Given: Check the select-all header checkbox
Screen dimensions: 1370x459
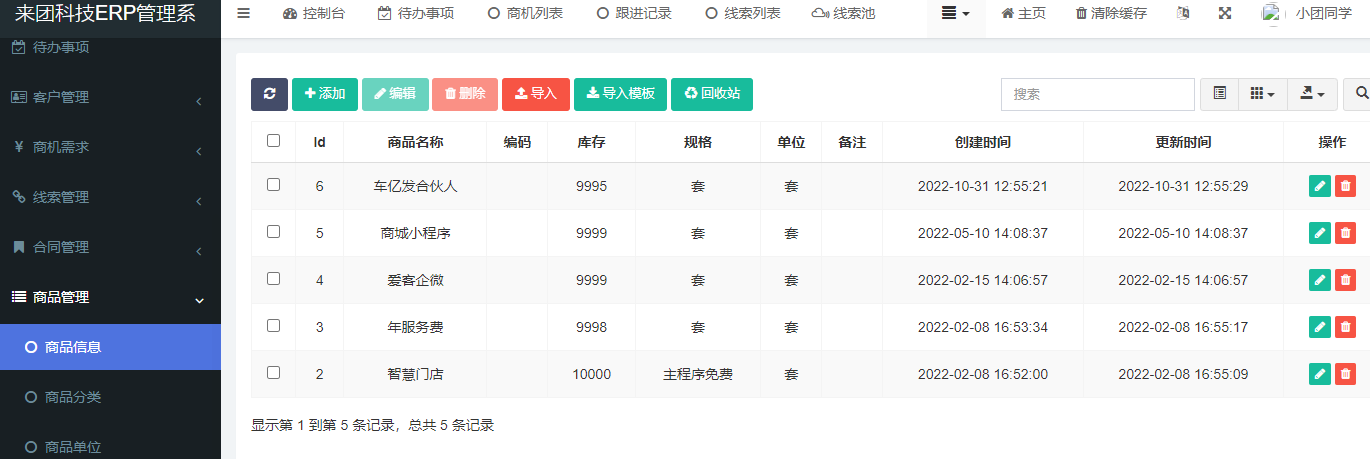Looking at the screenshot, I should pyautogui.click(x=273, y=141).
